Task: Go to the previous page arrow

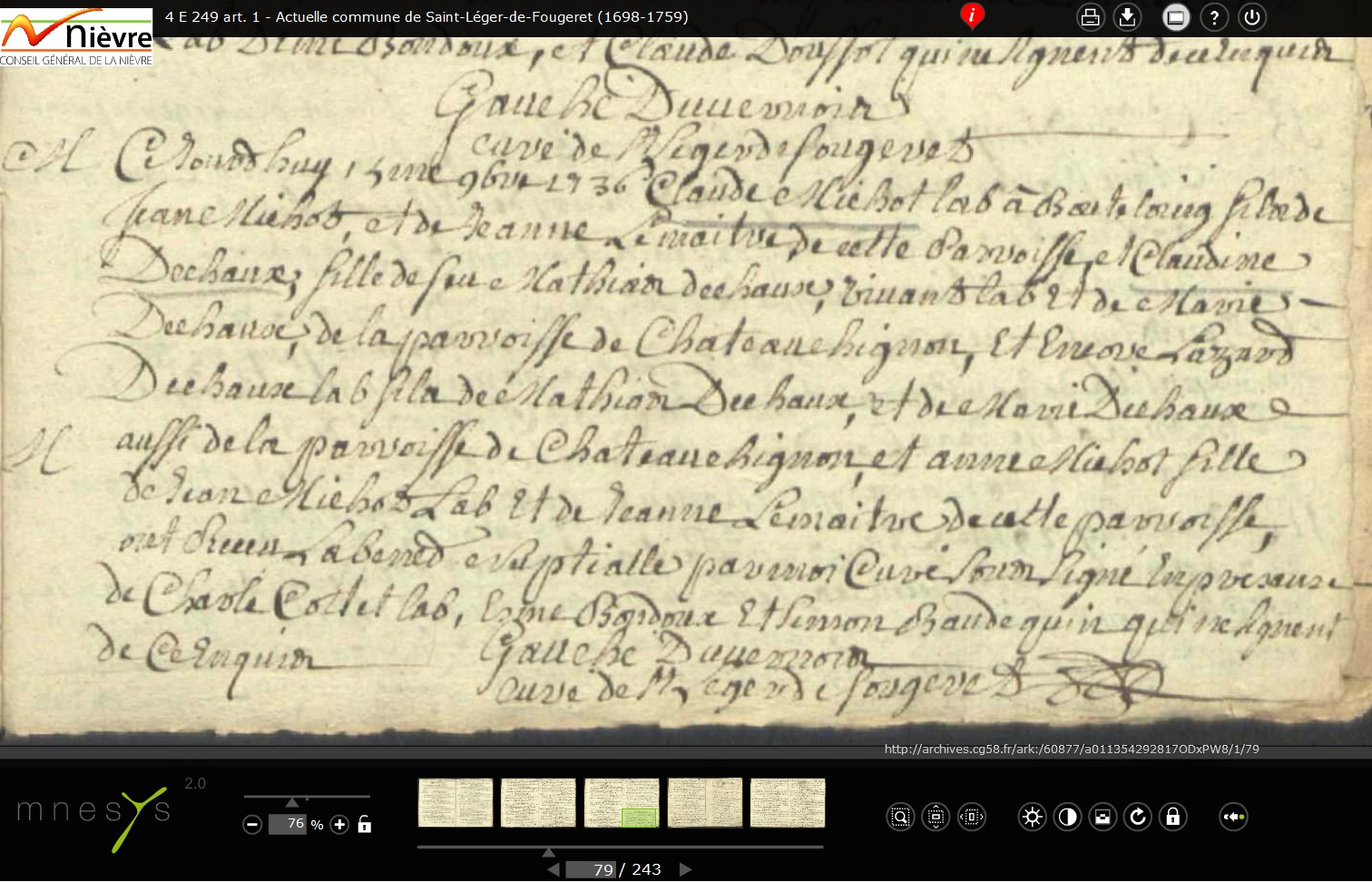Action: click(553, 869)
